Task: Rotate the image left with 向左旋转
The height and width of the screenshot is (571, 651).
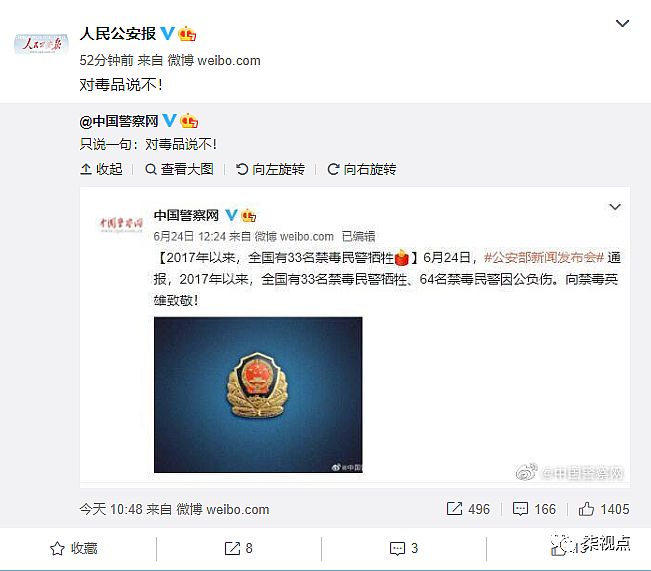Action: pos(270,169)
